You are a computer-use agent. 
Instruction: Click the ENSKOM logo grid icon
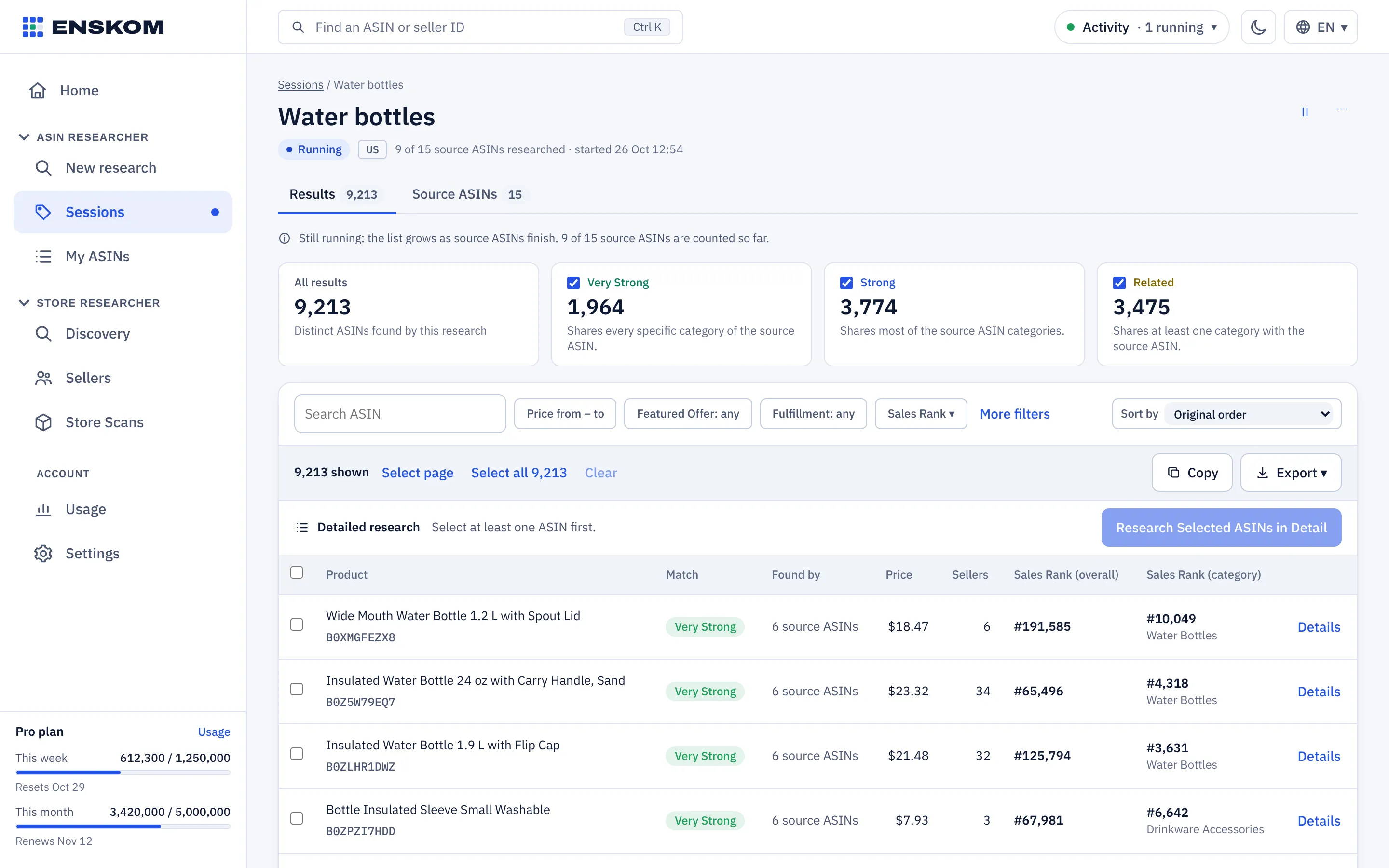pos(33,27)
